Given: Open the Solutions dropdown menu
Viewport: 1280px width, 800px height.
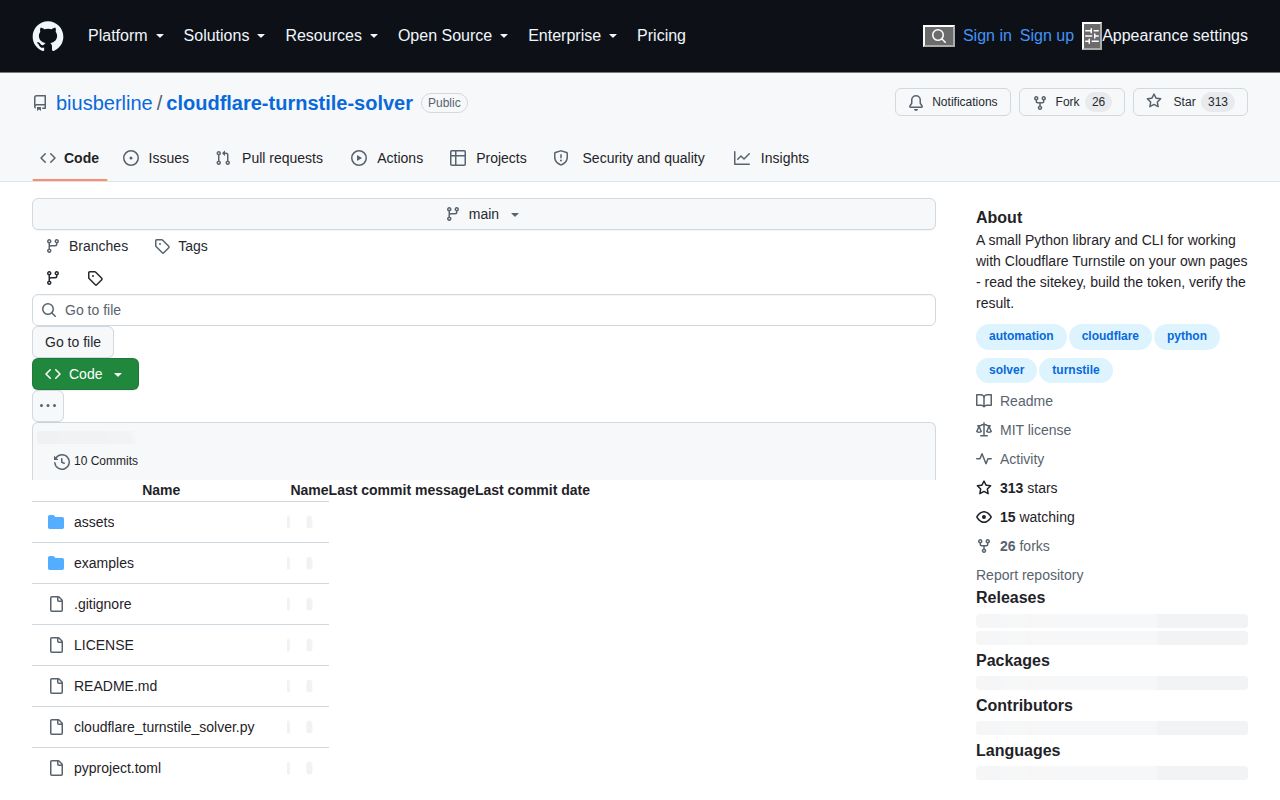Looking at the screenshot, I should click(224, 35).
